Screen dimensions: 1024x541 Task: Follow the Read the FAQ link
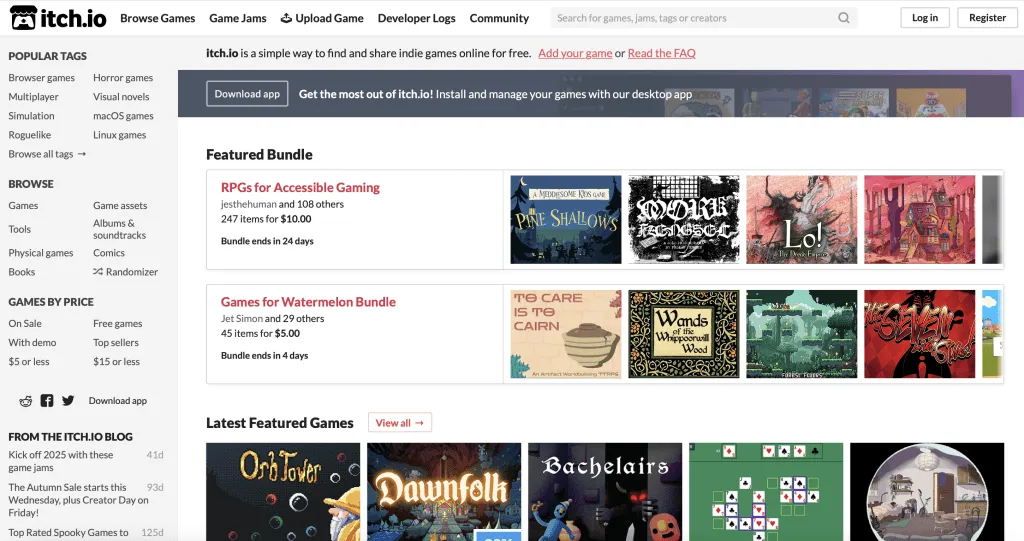[662, 53]
